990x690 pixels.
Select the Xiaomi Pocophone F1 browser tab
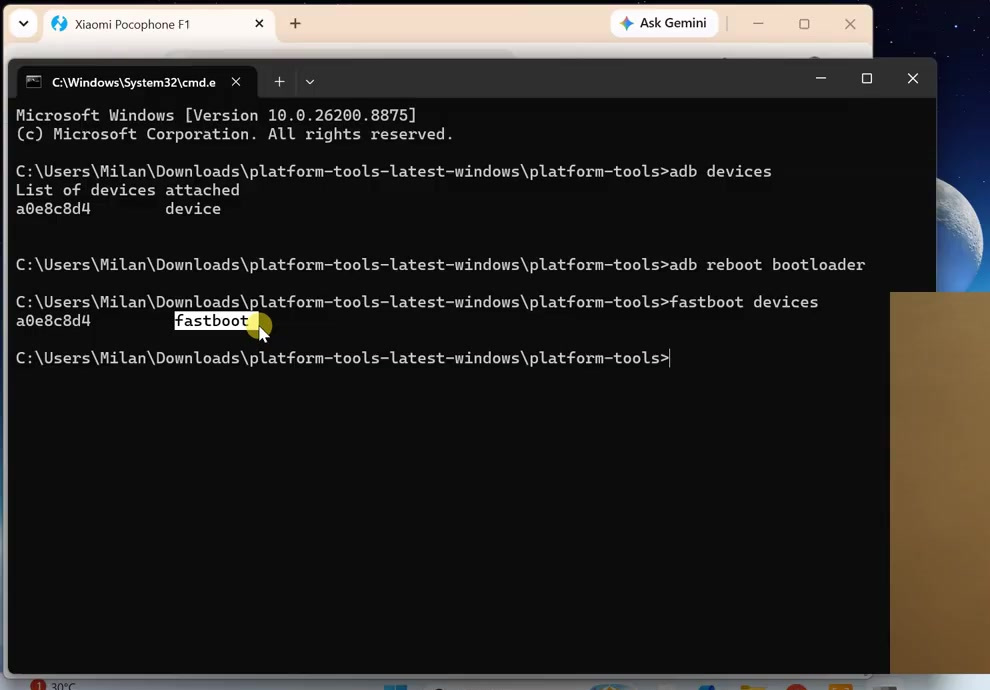click(159, 24)
